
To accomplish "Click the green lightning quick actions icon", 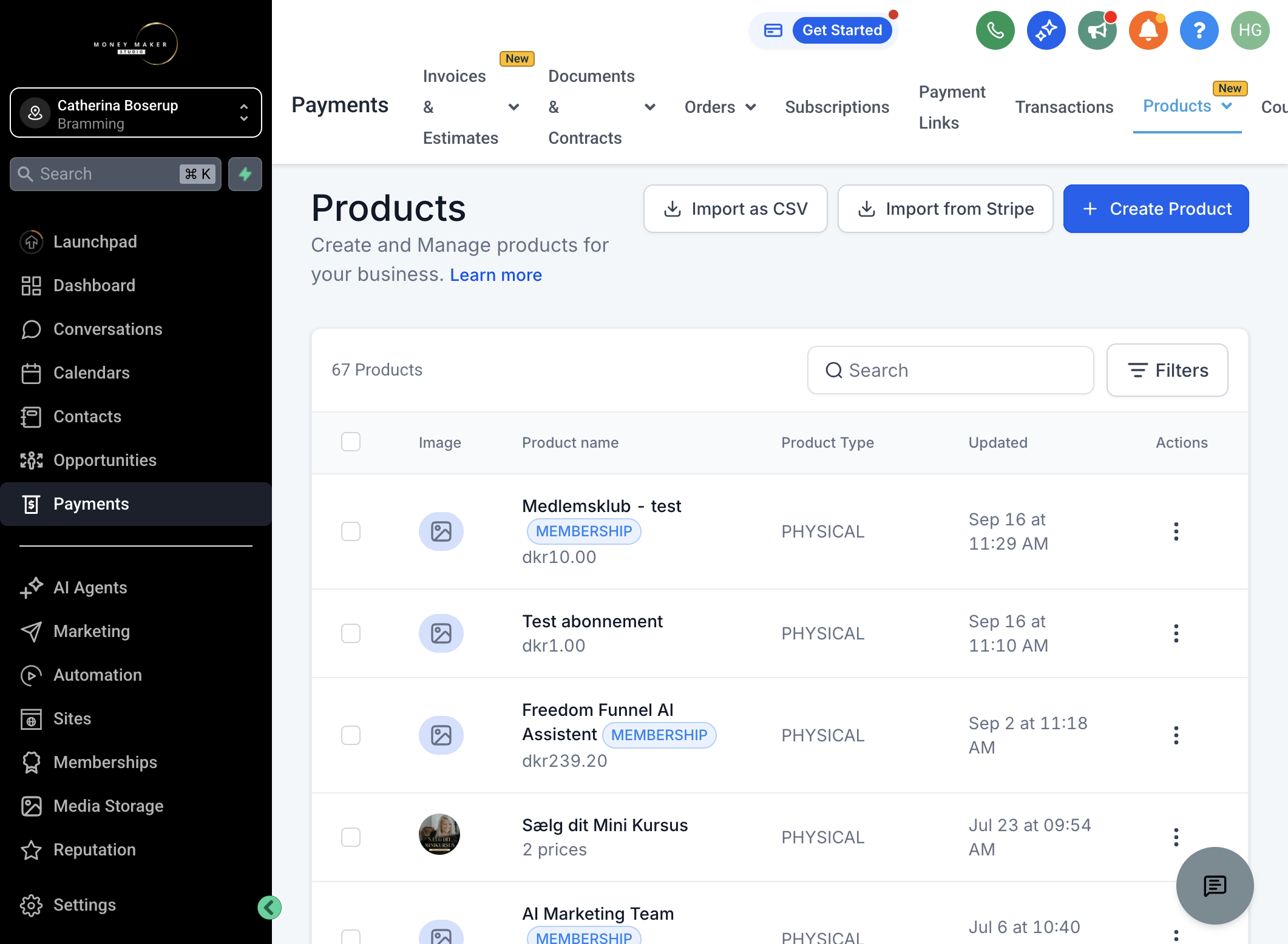I will [245, 174].
